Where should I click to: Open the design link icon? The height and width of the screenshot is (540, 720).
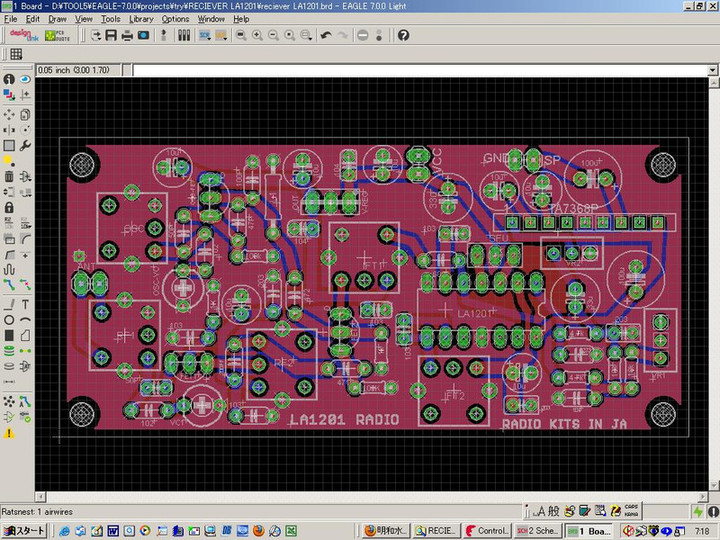[x=25, y=35]
